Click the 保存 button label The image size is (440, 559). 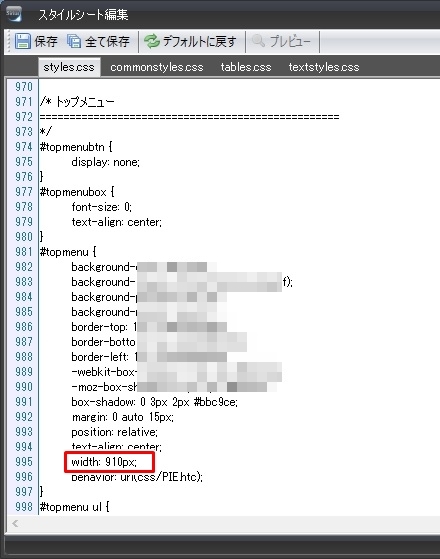46,42
